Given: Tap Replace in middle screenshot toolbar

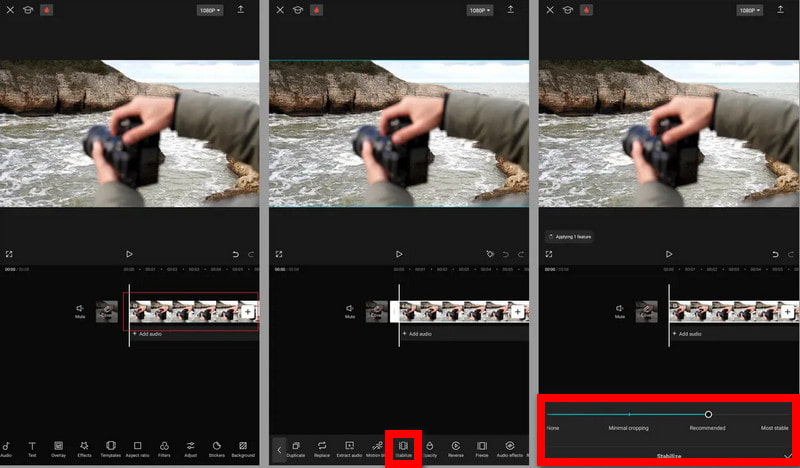Looking at the screenshot, I should [322, 449].
